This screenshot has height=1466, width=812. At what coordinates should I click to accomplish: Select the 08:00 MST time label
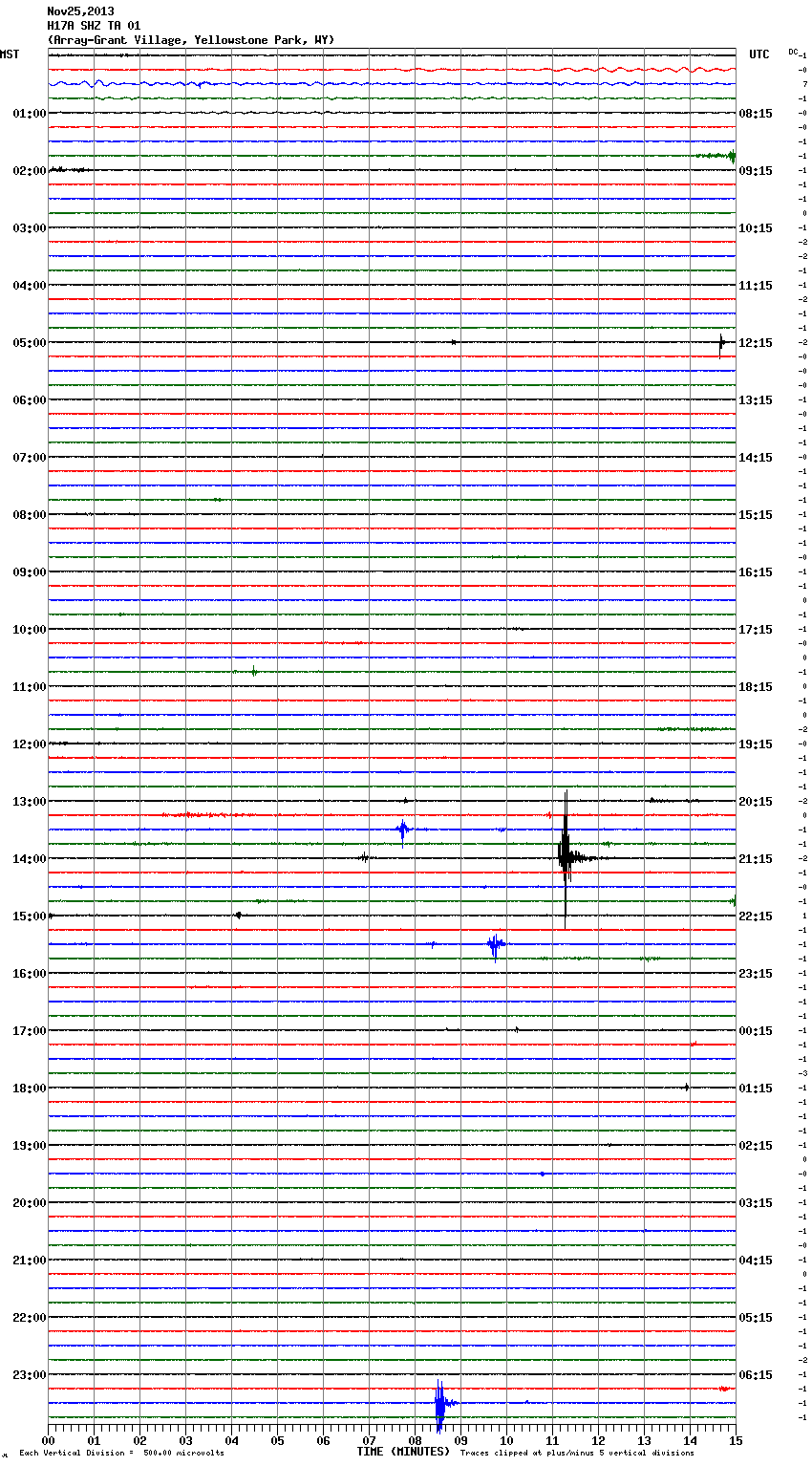[x=29, y=515]
